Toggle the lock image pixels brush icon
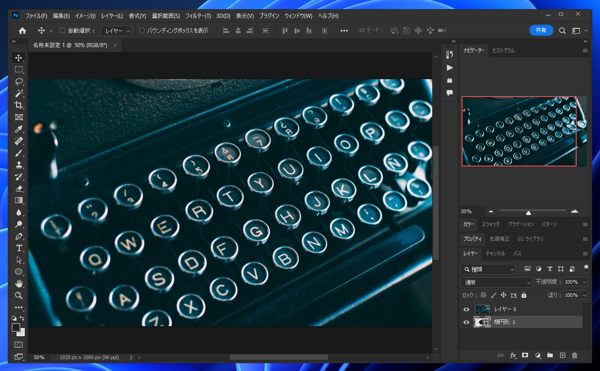This screenshot has width=600, height=371. click(494, 295)
